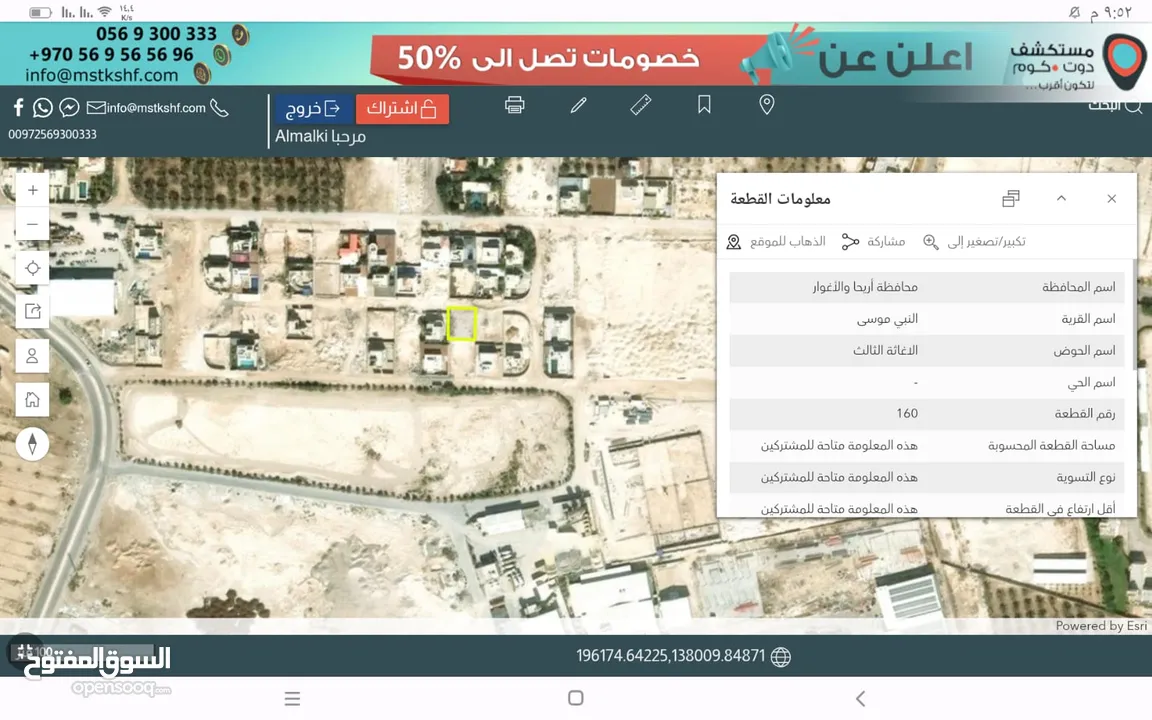
Task: Select parcel number 160 value
Action: click(x=907, y=414)
